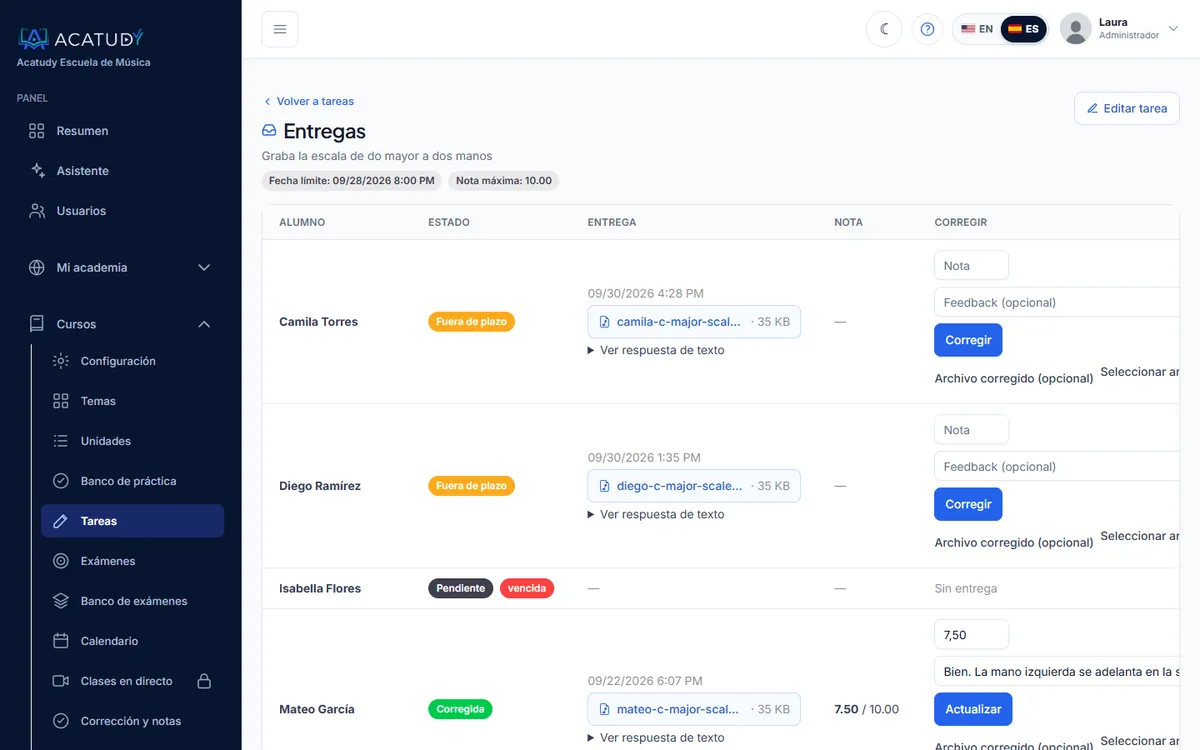Image resolution: width=1200 pixels, height=750 pixels.
Task: Open Unidades list icon
Action: coord(61,441)
